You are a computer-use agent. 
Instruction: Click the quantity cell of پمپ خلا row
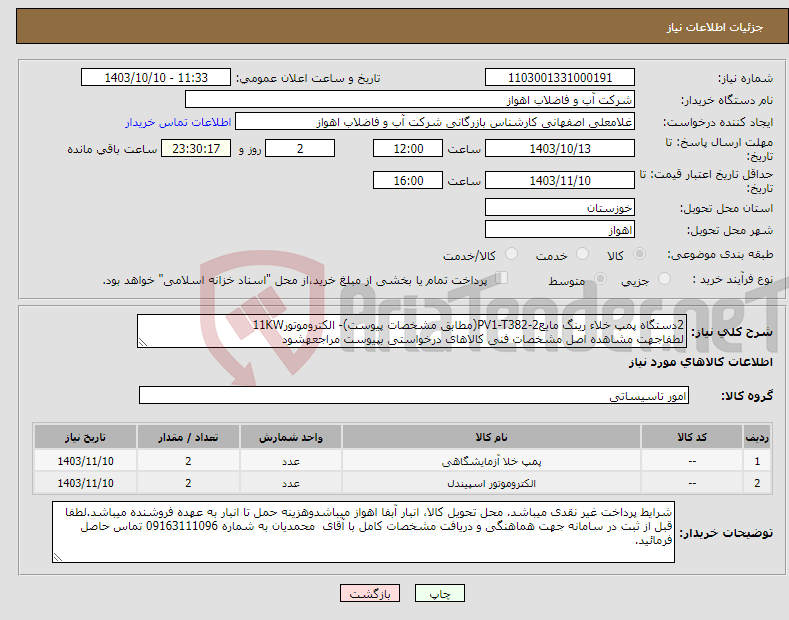(188, 461)
